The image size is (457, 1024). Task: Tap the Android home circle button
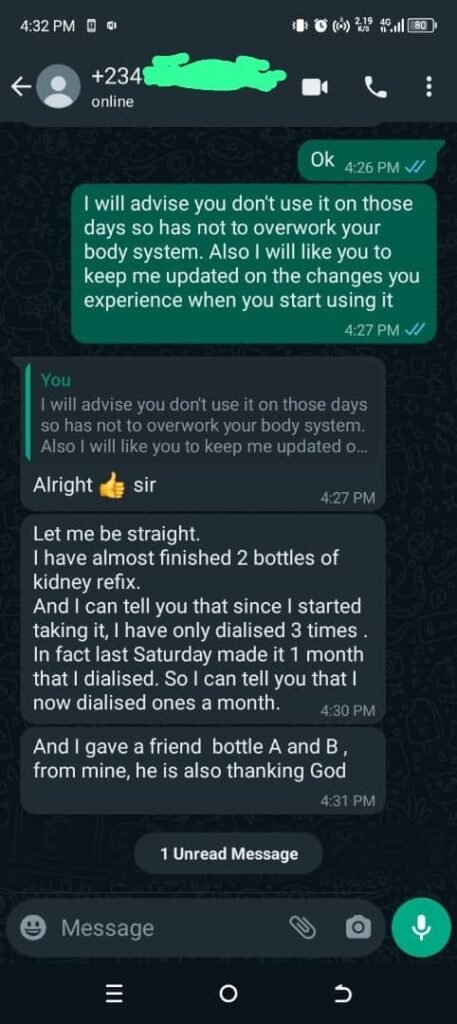[228, 994]
